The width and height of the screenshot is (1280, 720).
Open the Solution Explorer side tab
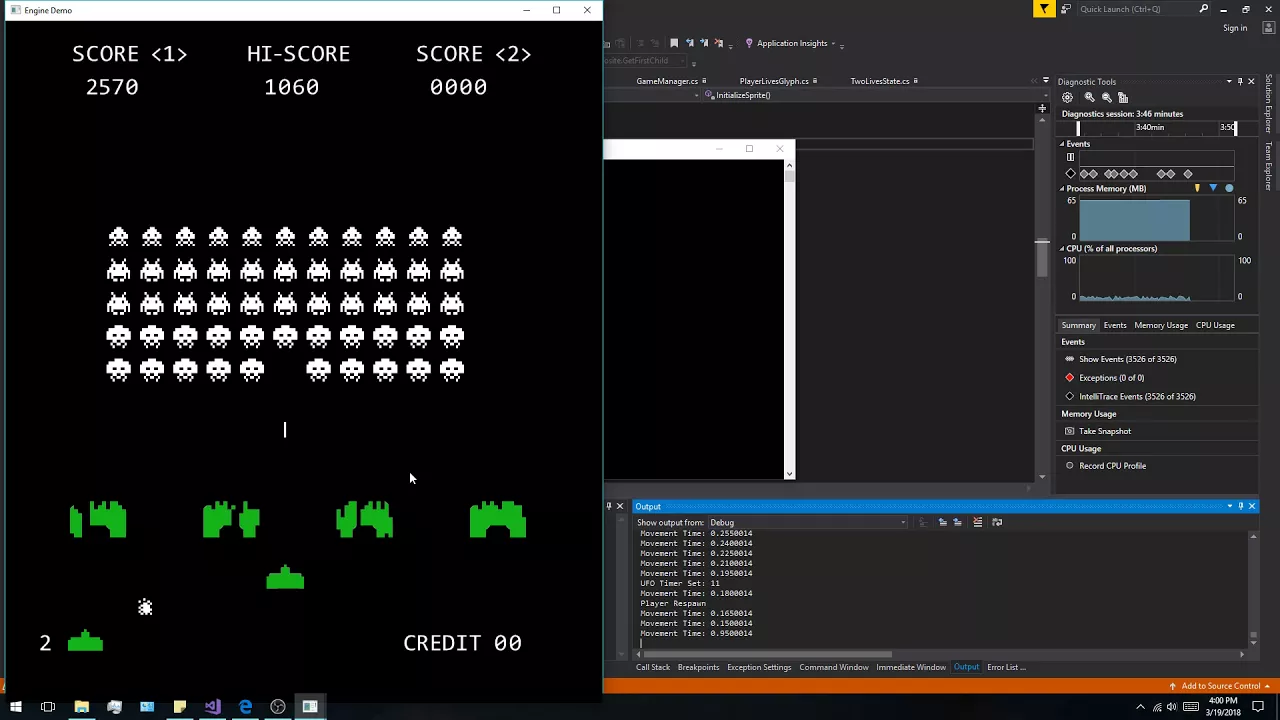[1269, 105]
